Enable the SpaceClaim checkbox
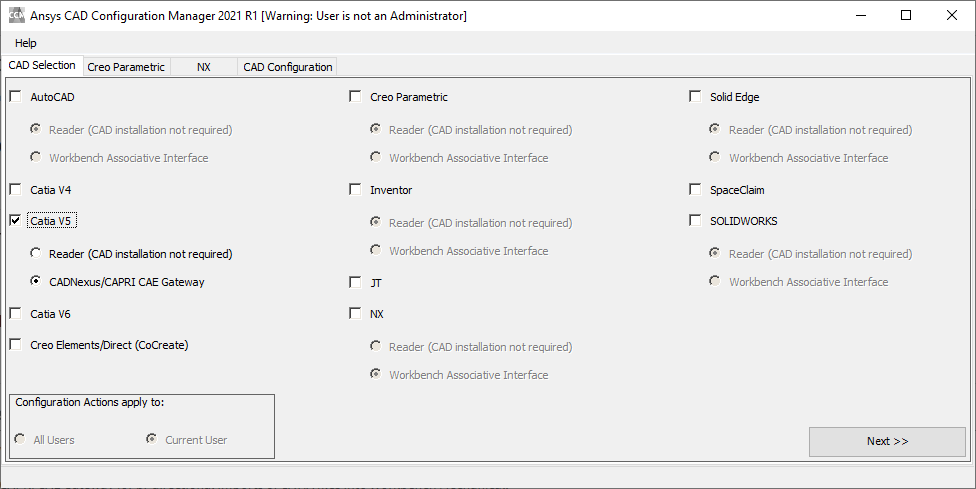The height and width of the screenshot is (489, 976). tap(695, 190)
